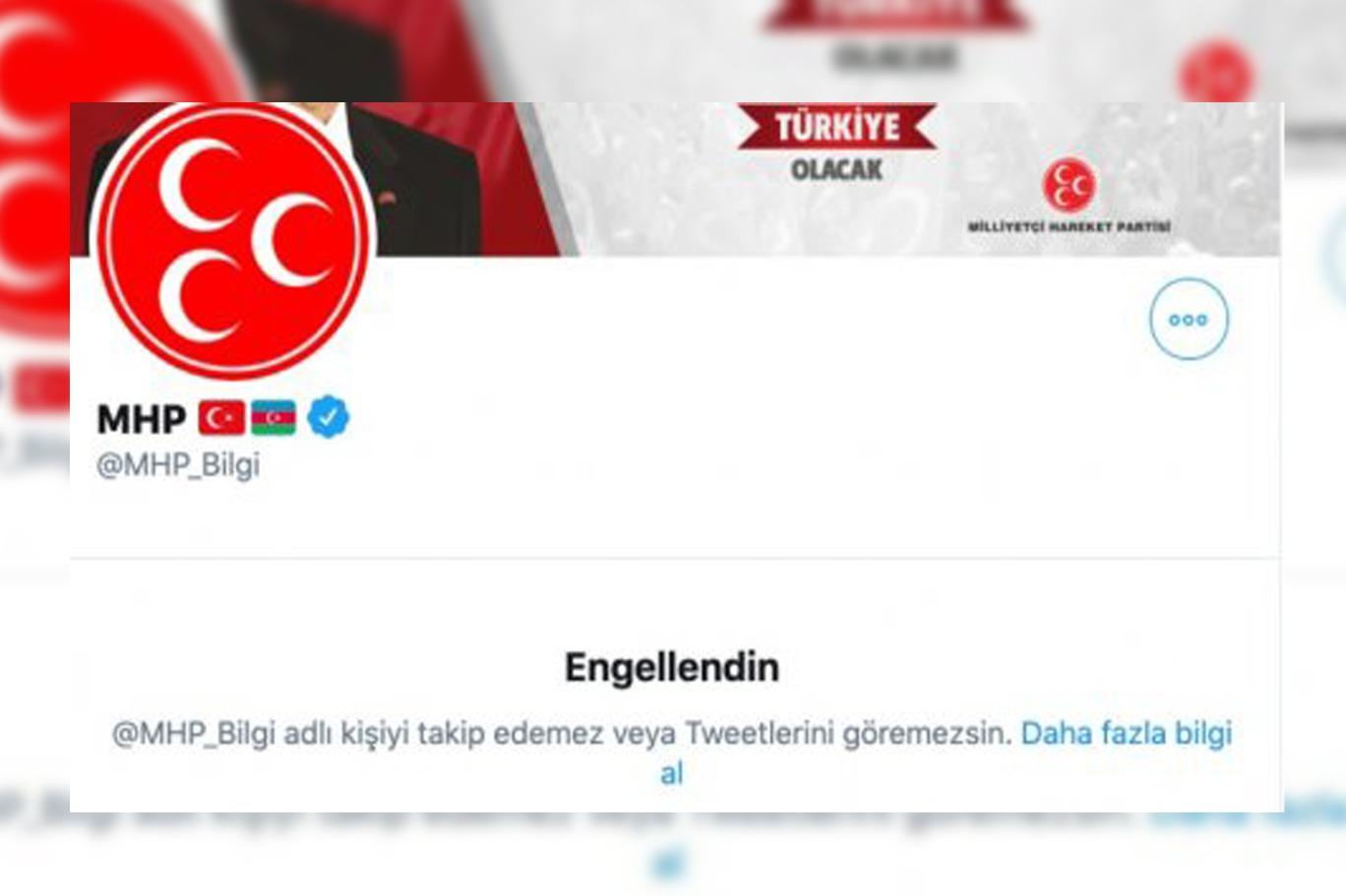
Task: Open the Daha fazla bilgi link
Action: (x=1127, y=734)
